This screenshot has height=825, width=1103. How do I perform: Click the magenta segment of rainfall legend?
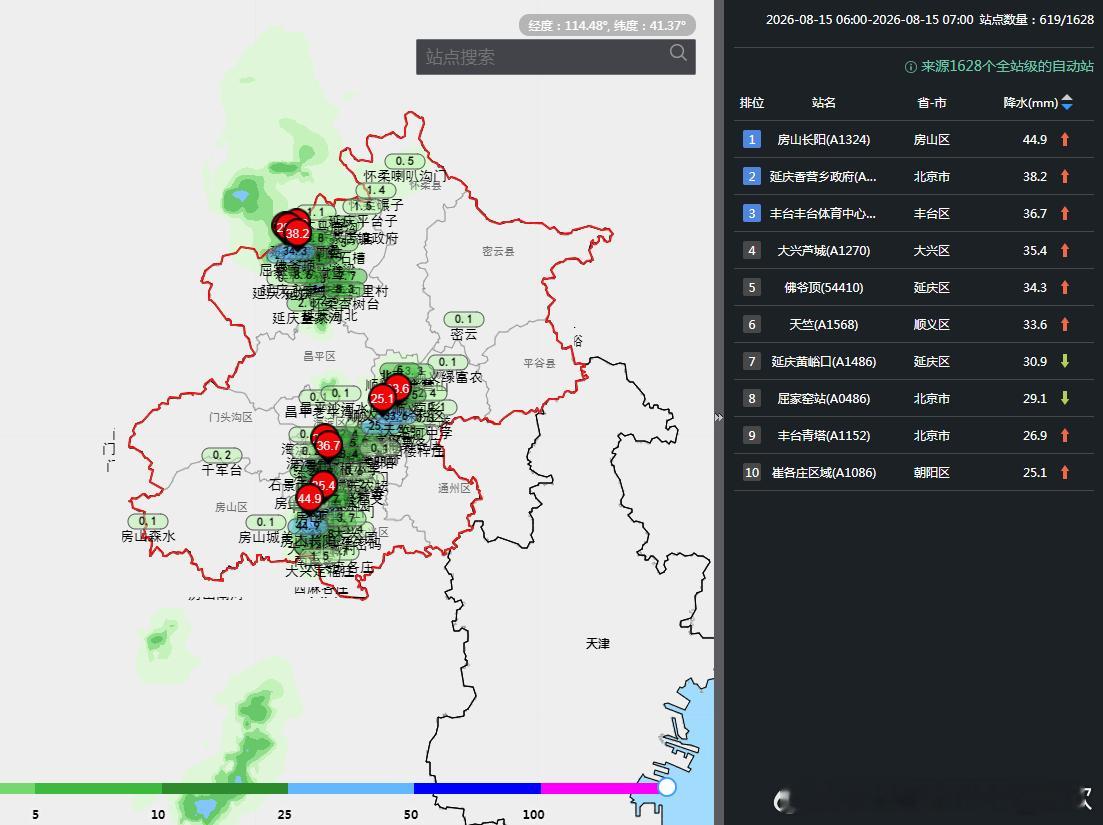click(599, 788)
